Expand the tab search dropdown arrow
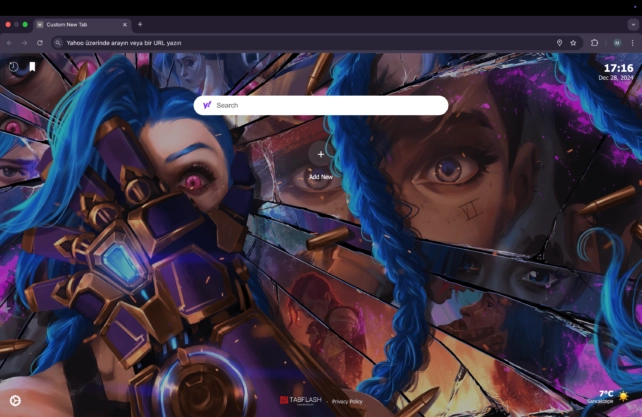This screenshot has height=417, width=642. click(633, 25)
